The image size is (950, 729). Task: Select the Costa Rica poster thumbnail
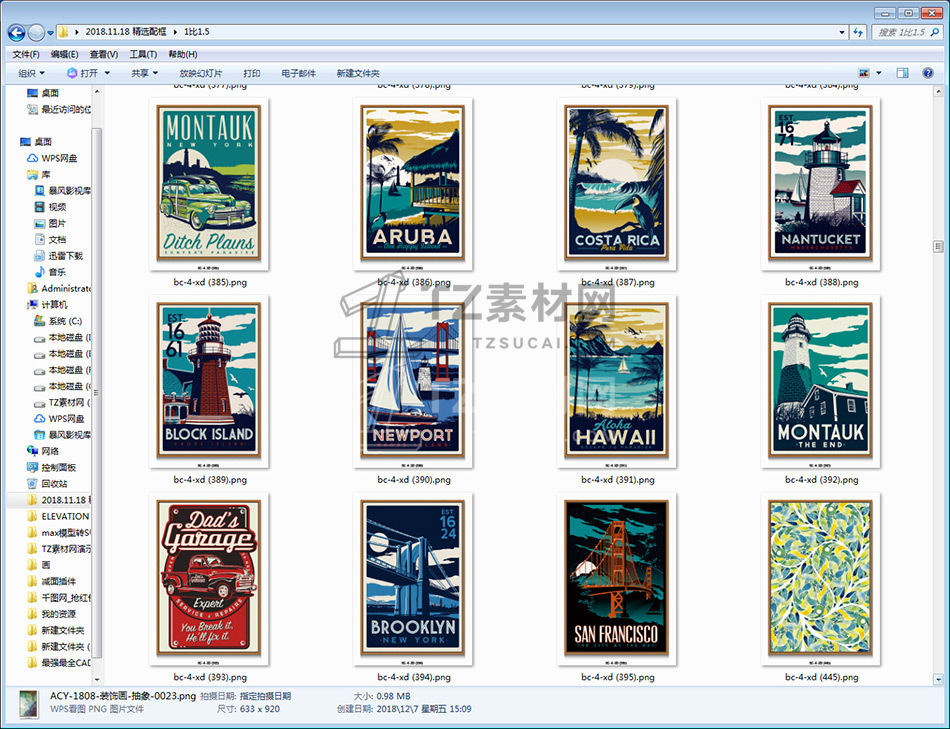[x=617, y=184]
